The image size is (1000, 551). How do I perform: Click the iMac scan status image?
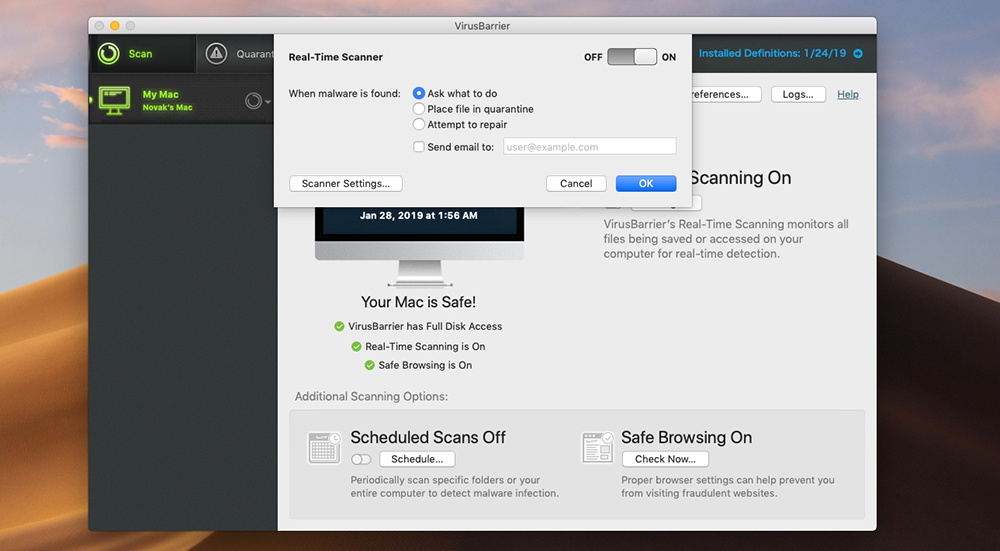pos(419,247)
